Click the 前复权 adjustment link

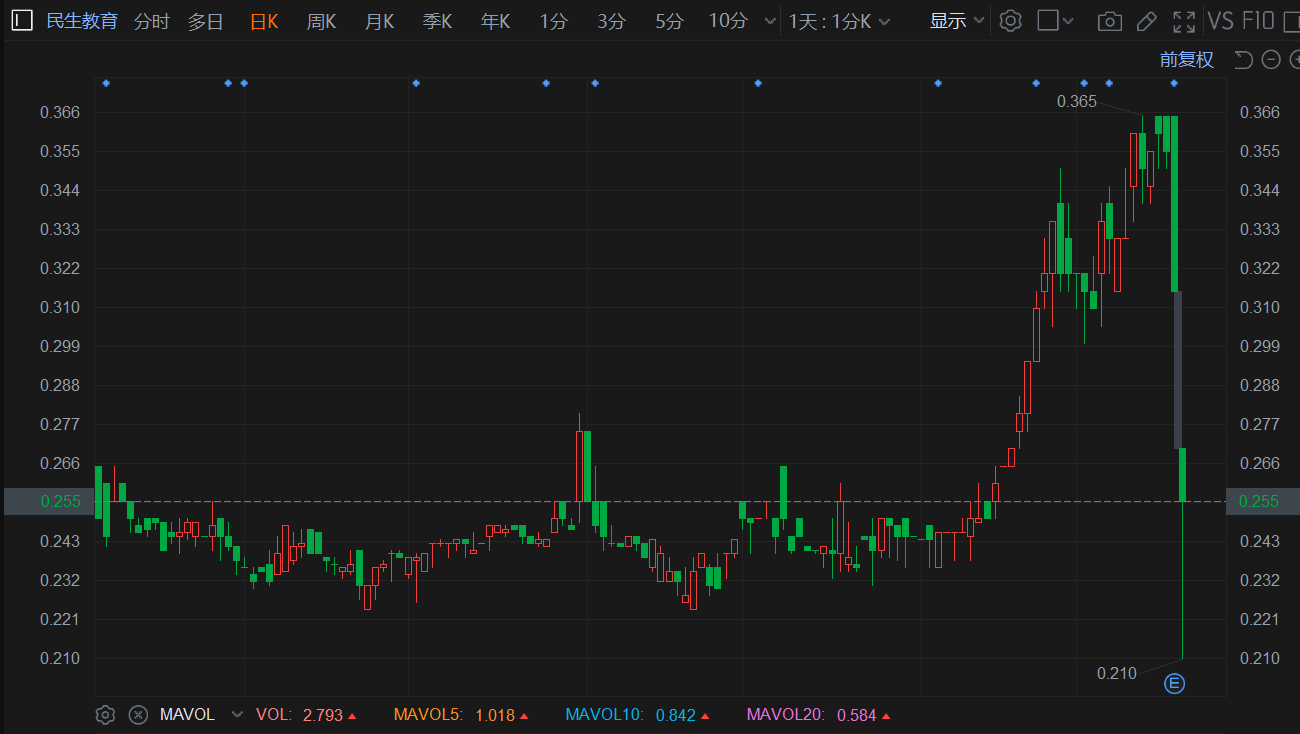click(x=1186, y=60)
